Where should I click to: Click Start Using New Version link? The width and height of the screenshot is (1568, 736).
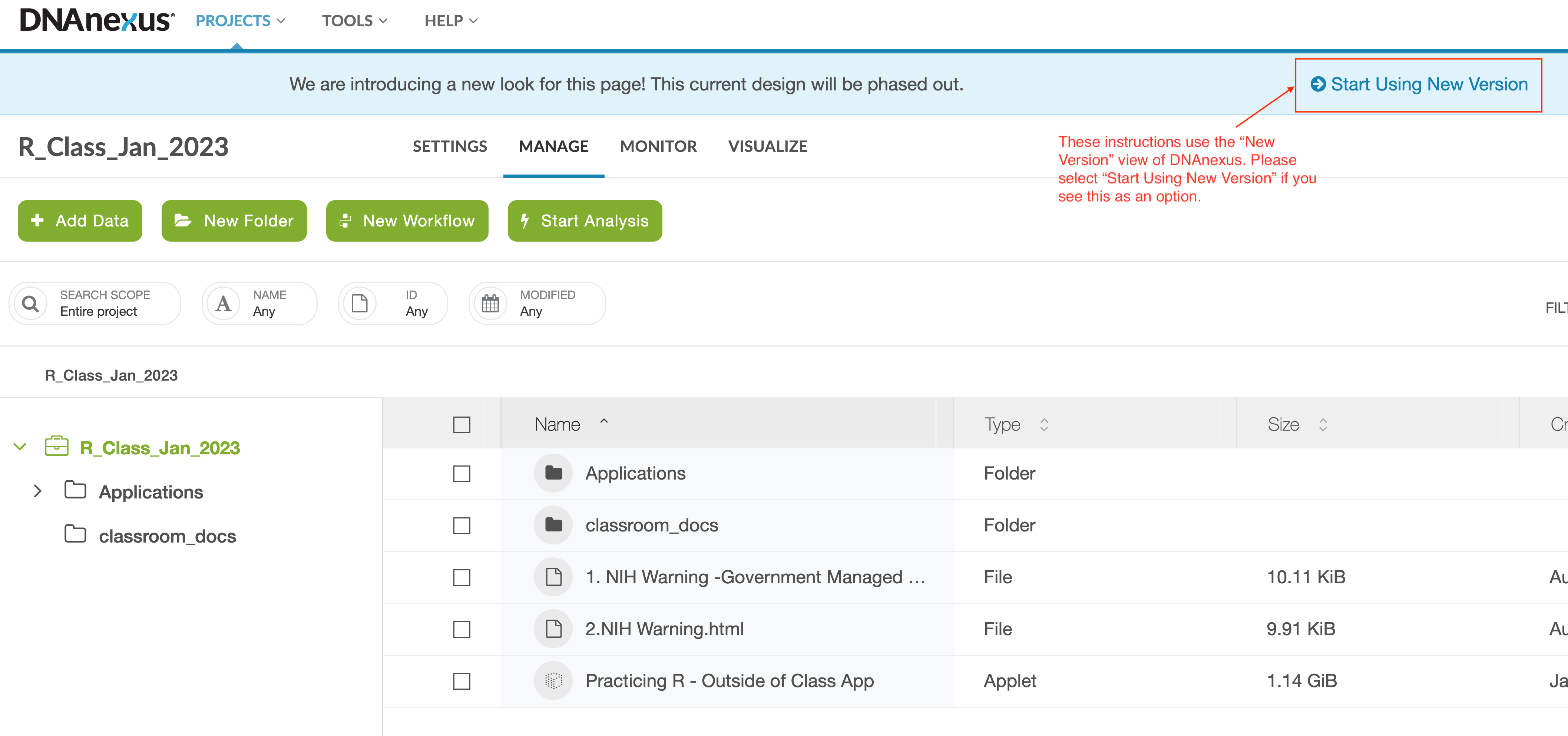pyautogui.click(x=1419, y=84)
